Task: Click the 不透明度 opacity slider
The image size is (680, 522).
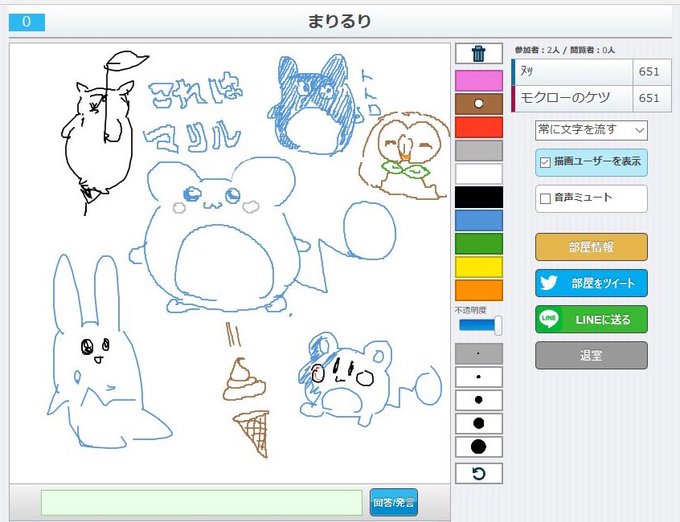Action: tap(480, 325)
